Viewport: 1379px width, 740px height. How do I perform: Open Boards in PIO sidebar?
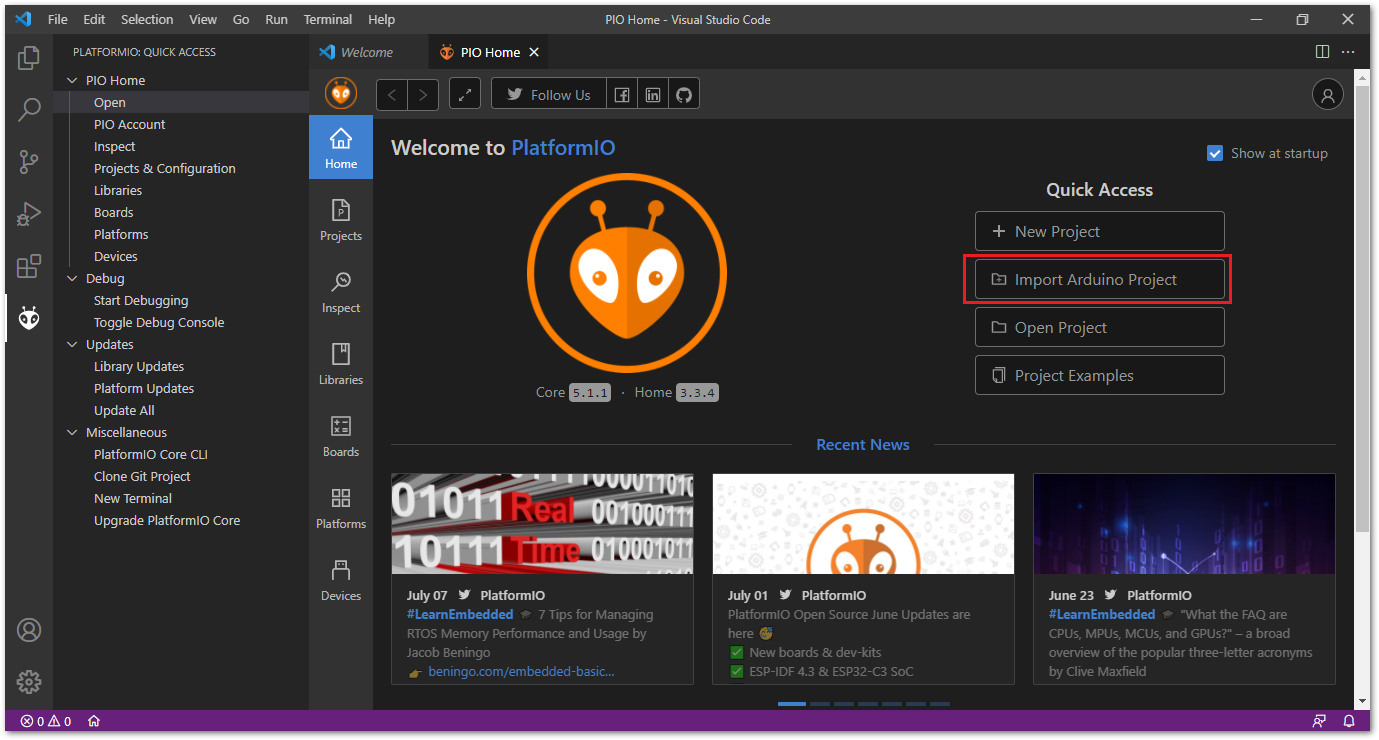click(x=341, y=436)
